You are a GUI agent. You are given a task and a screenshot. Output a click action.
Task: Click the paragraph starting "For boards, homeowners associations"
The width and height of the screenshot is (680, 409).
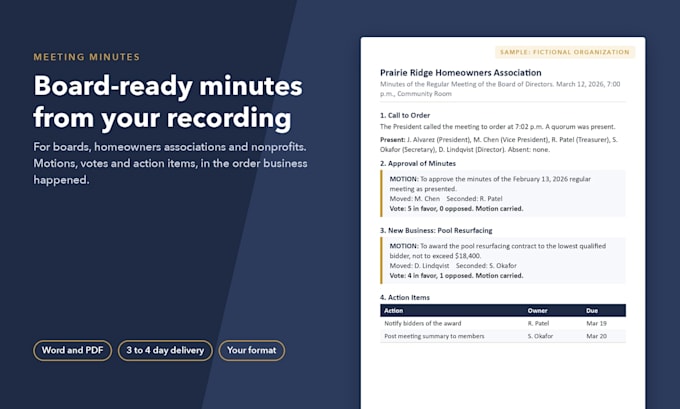point(170,164)
